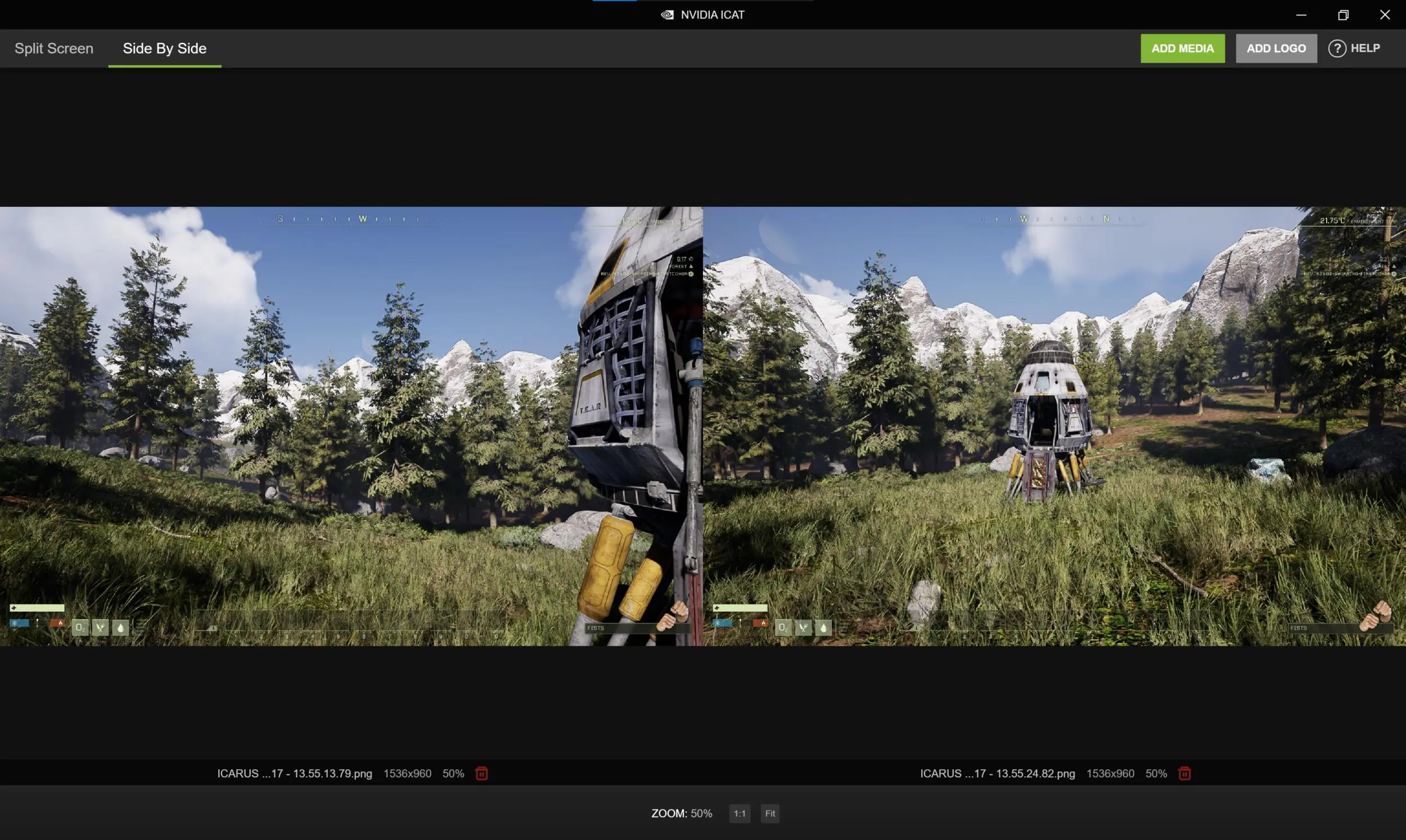The width and height of the screenshot is (1406, 840).
Task: Click the question mark help icon
Action: (1336, 49)
